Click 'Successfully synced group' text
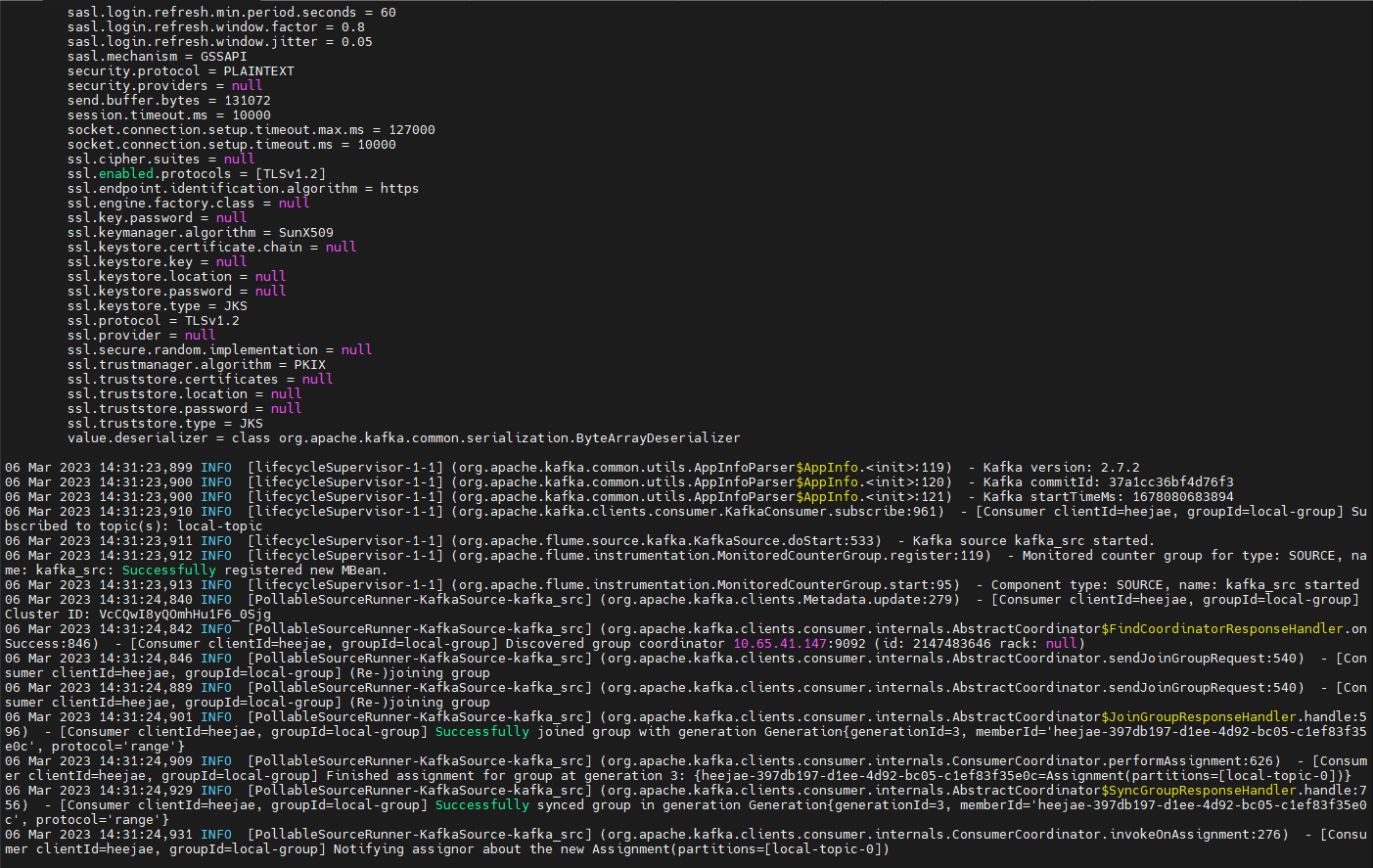 (x=533, y=805)
